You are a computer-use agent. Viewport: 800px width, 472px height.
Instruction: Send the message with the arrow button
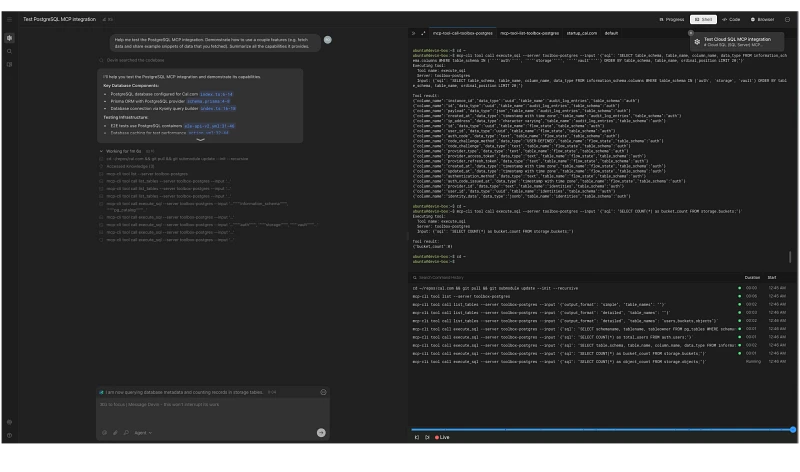tap(321, 433)
